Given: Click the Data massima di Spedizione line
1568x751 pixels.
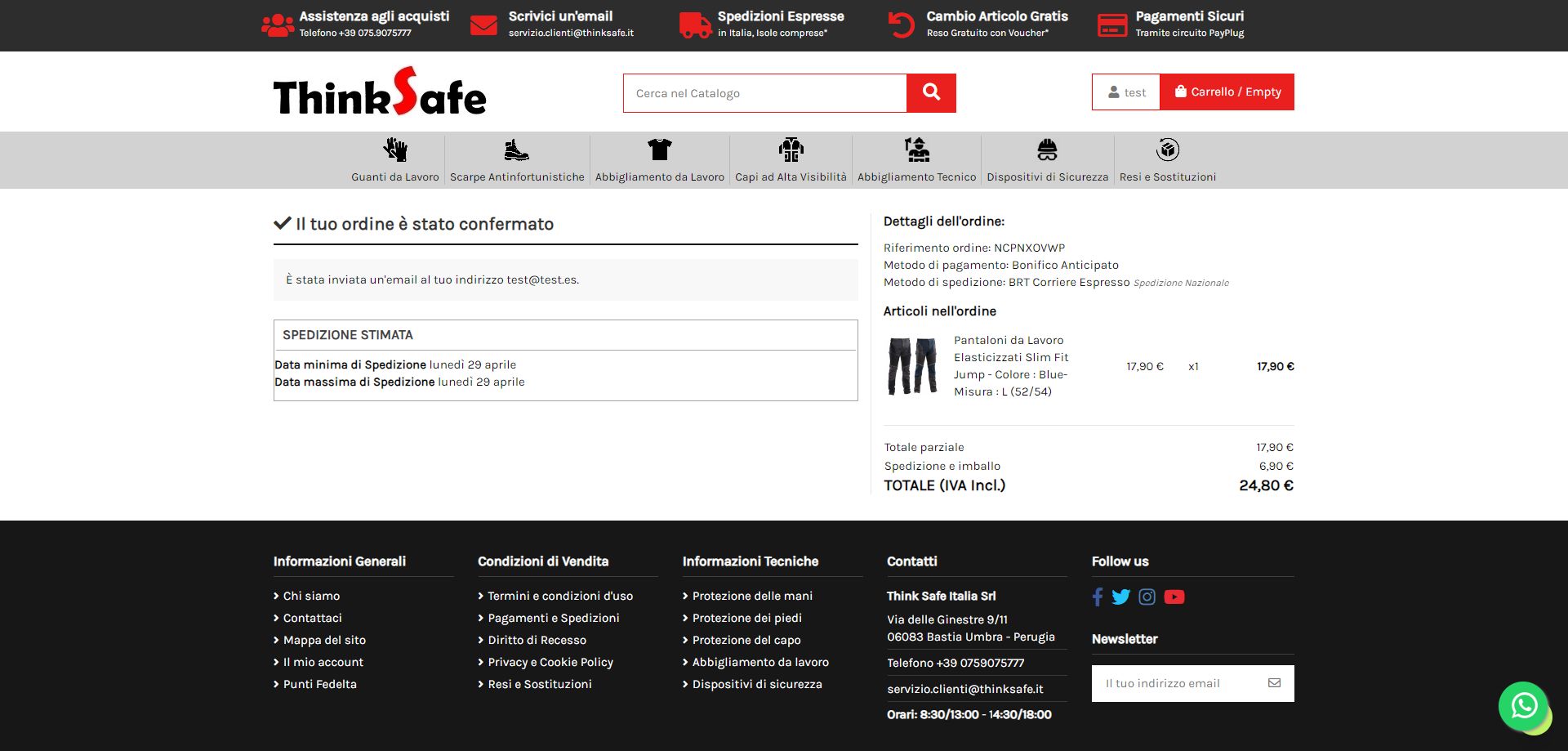Looking at the screenshot, I should (399, 382).
